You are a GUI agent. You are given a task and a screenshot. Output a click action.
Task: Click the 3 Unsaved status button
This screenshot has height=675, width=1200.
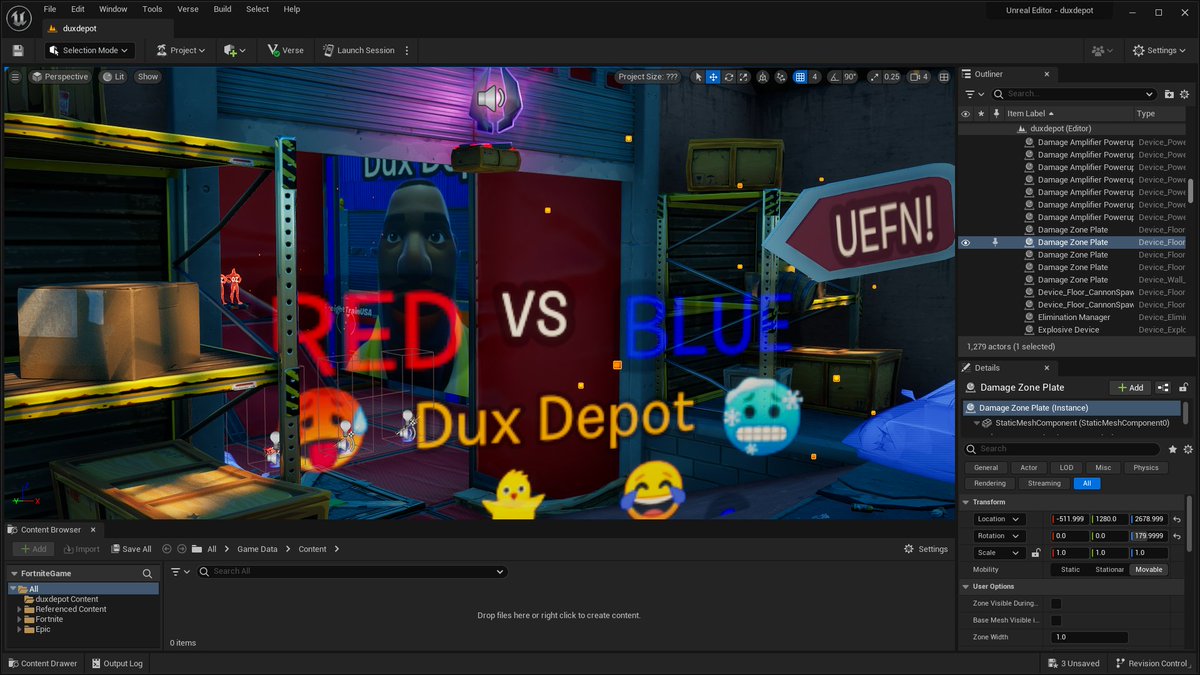click(1074, 663)
